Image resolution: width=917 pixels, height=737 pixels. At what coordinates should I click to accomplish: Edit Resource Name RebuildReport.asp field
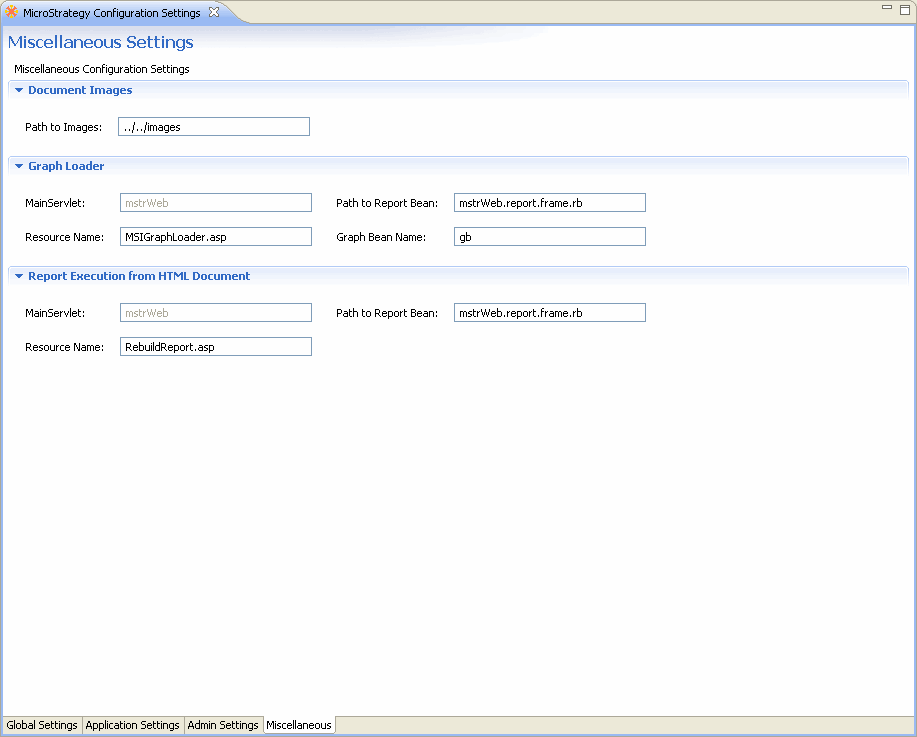click(216, 347)
